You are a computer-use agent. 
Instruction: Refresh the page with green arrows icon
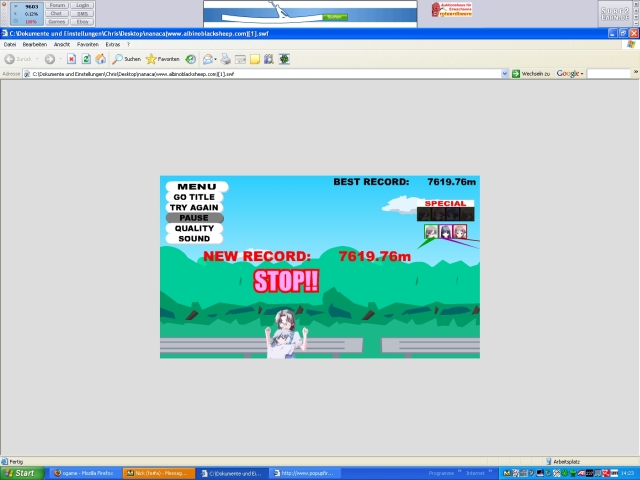(86, 59)
